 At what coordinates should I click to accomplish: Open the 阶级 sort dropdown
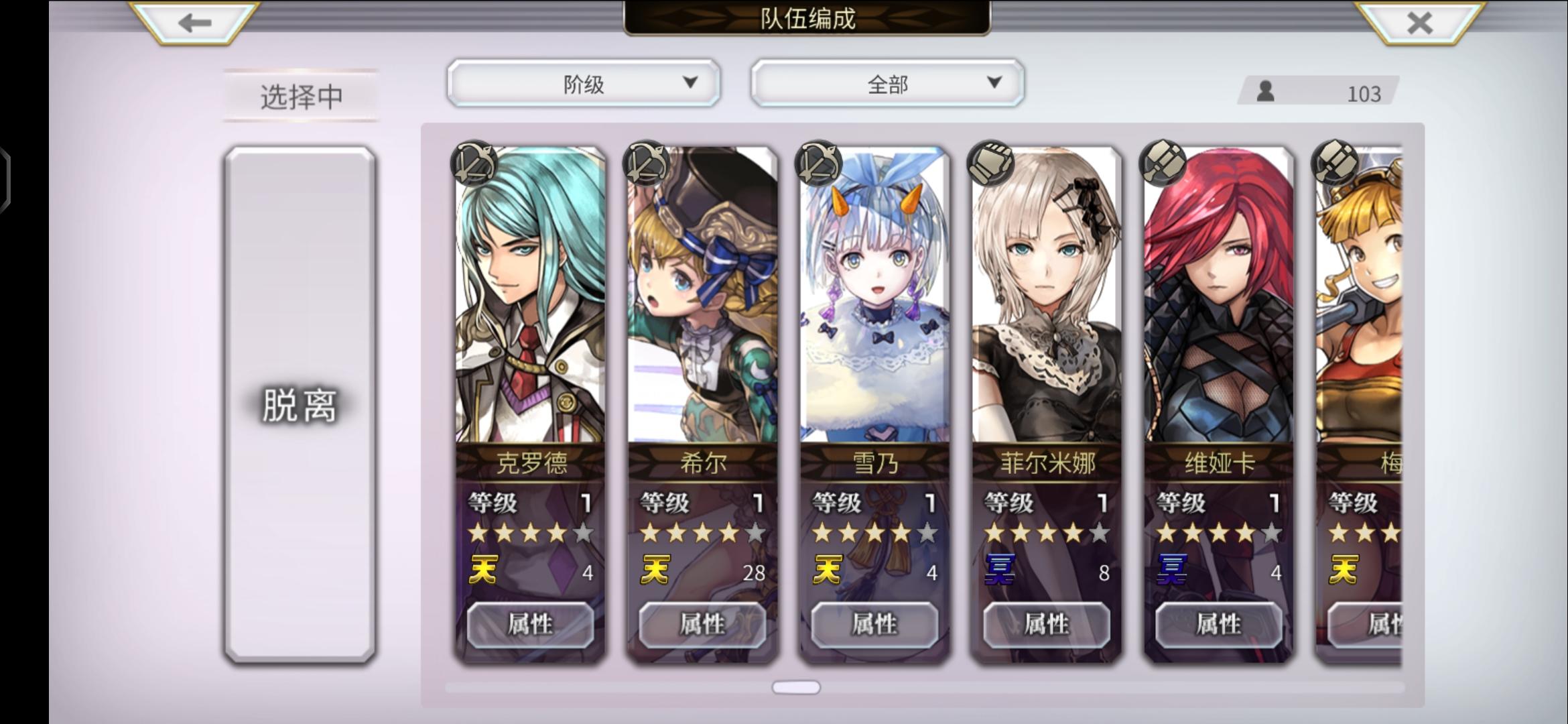pos(584,83)
